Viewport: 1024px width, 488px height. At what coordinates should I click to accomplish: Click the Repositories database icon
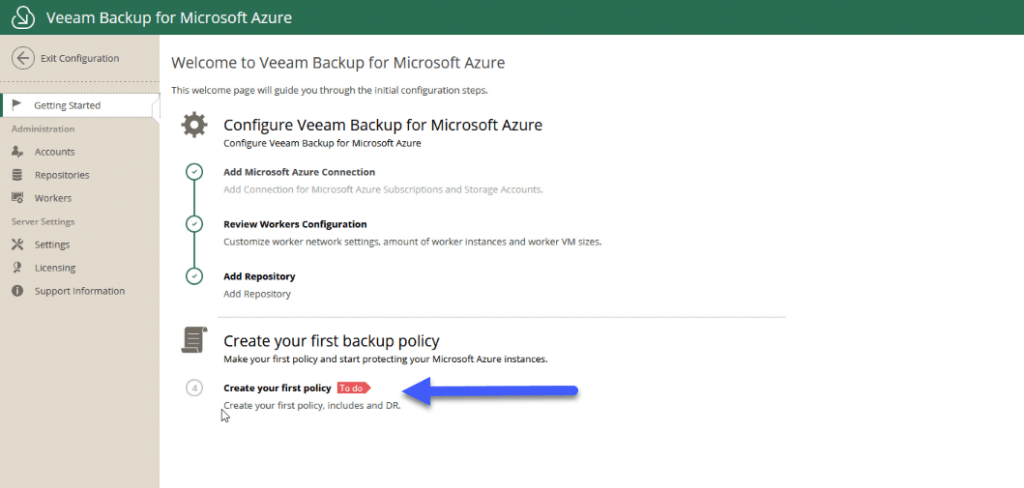(18, 175)
